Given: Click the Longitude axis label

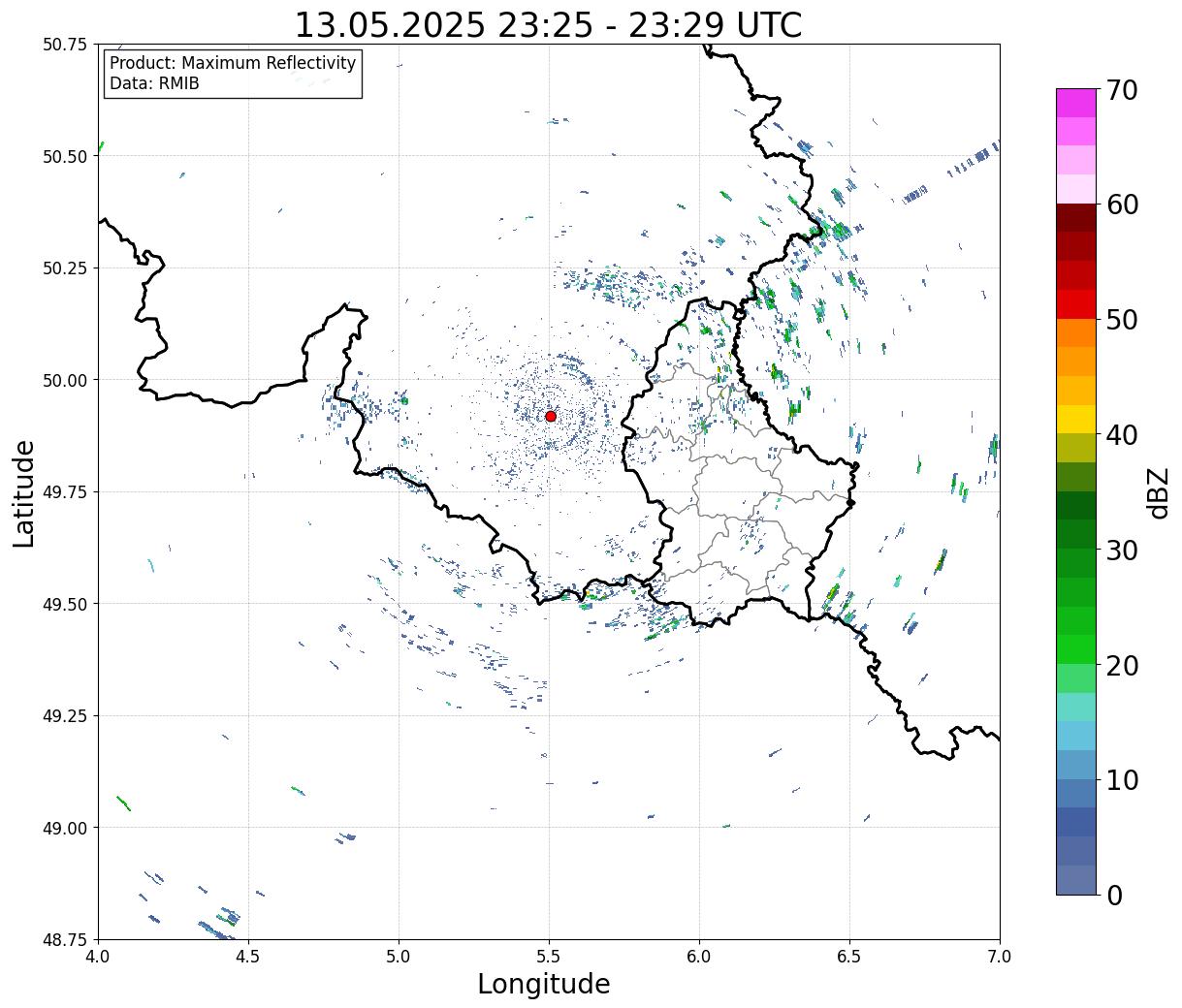Looking at the screenshot, I should (x=544, y=984).
